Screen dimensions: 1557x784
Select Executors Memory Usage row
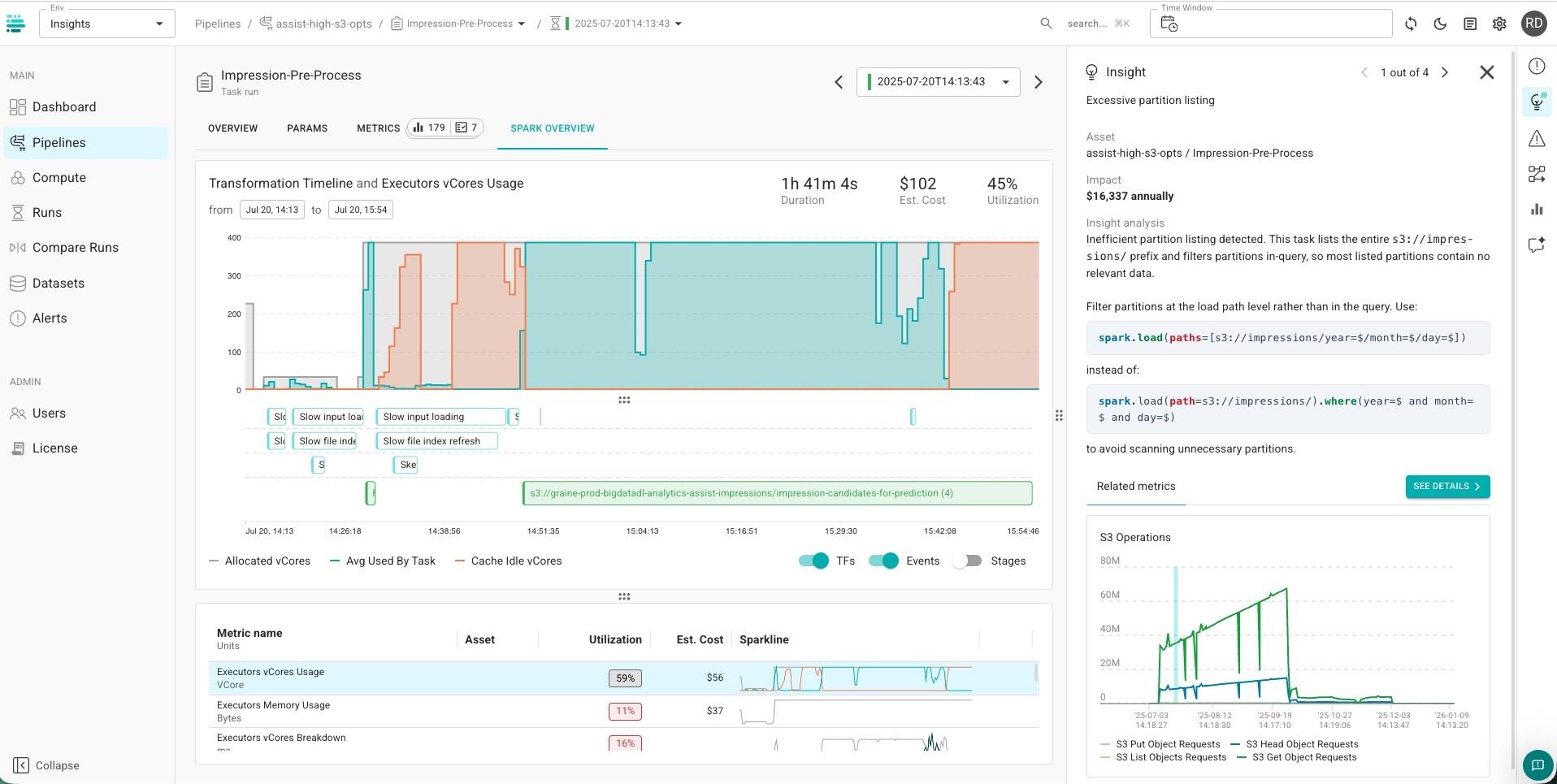623,712
